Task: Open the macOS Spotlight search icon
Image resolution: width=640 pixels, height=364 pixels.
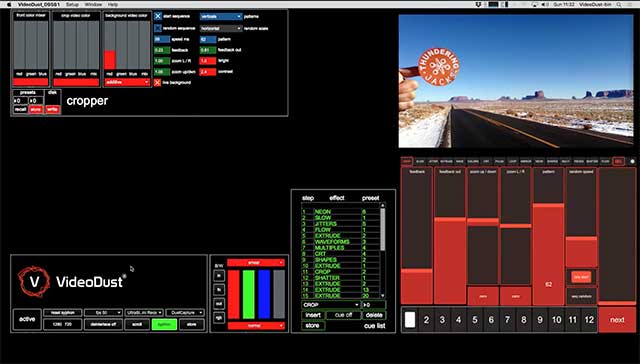Action: click(x=619, y=4)
